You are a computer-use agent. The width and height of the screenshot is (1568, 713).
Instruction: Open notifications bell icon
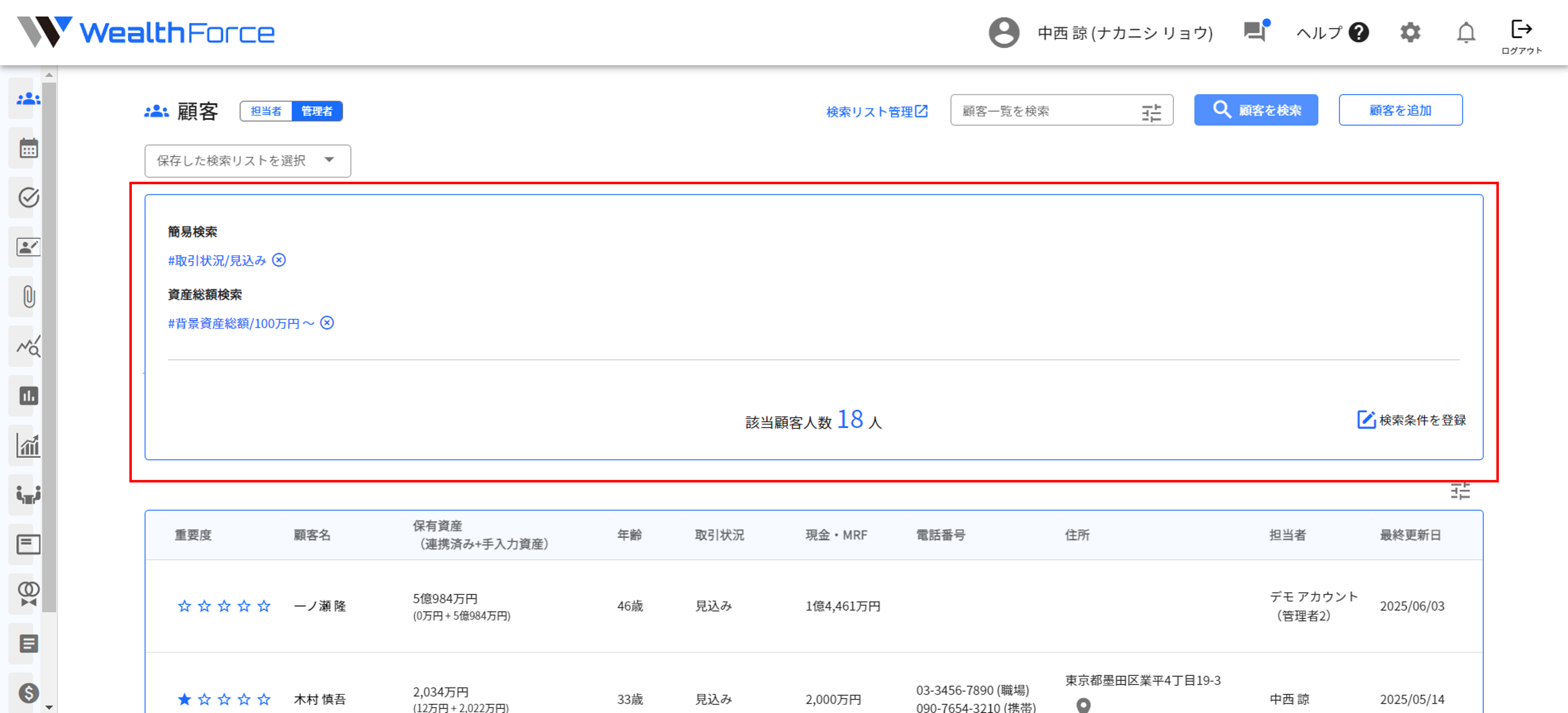pos(1466,33)
